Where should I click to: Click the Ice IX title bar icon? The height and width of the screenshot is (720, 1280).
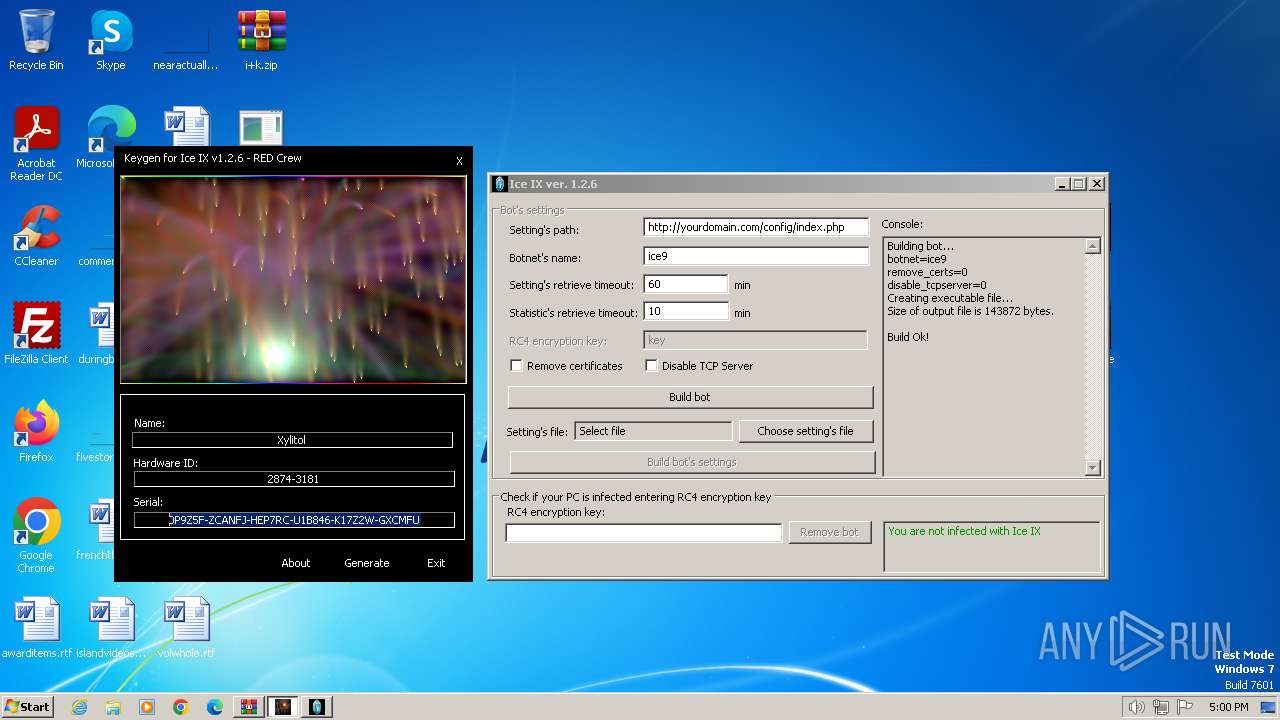click(x=500, y=184)
